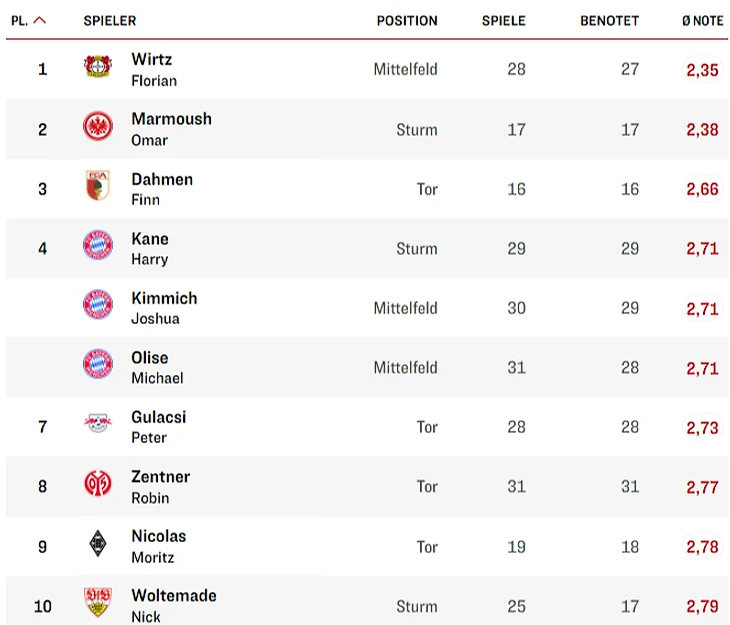Click Mainz 05 crest beside Zentner
The image size is (730, 625).
tap(98, 485)
